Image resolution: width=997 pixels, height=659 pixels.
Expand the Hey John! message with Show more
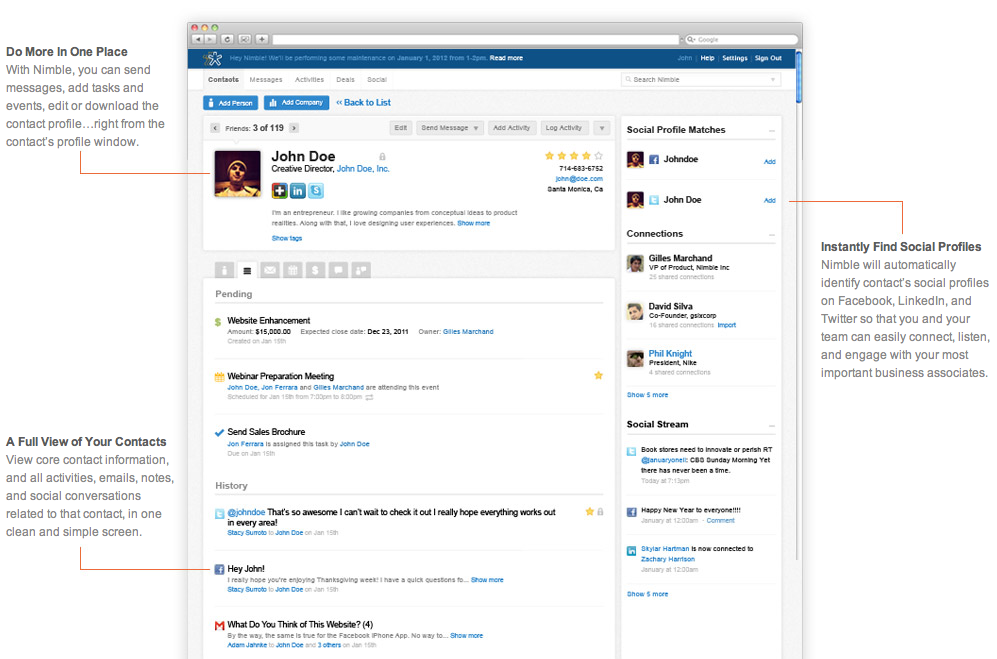pyautogui.click(x=487, y=580)
